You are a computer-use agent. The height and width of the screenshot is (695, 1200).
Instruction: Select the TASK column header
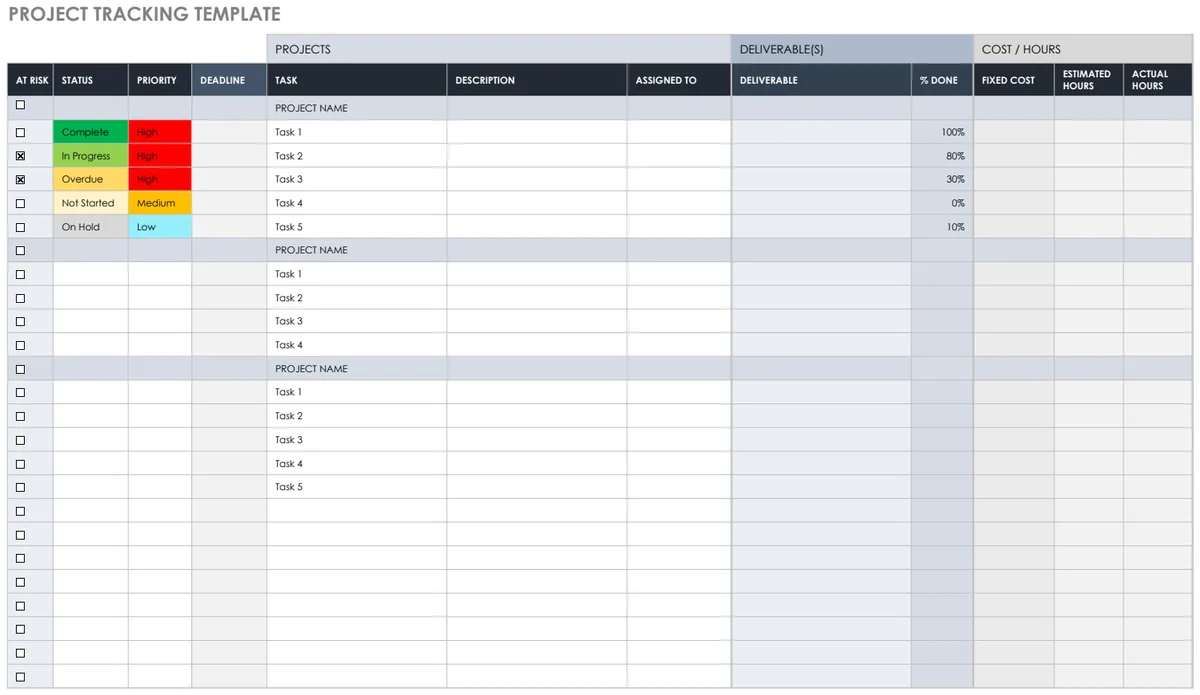[x=357, y=80]
